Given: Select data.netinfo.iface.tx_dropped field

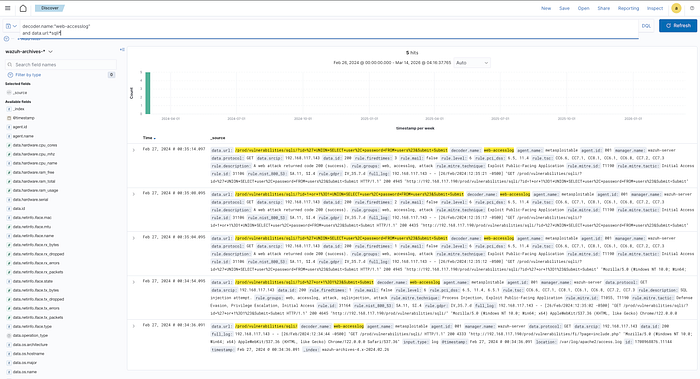Looking at the screenshot, I should click(38, 299).
